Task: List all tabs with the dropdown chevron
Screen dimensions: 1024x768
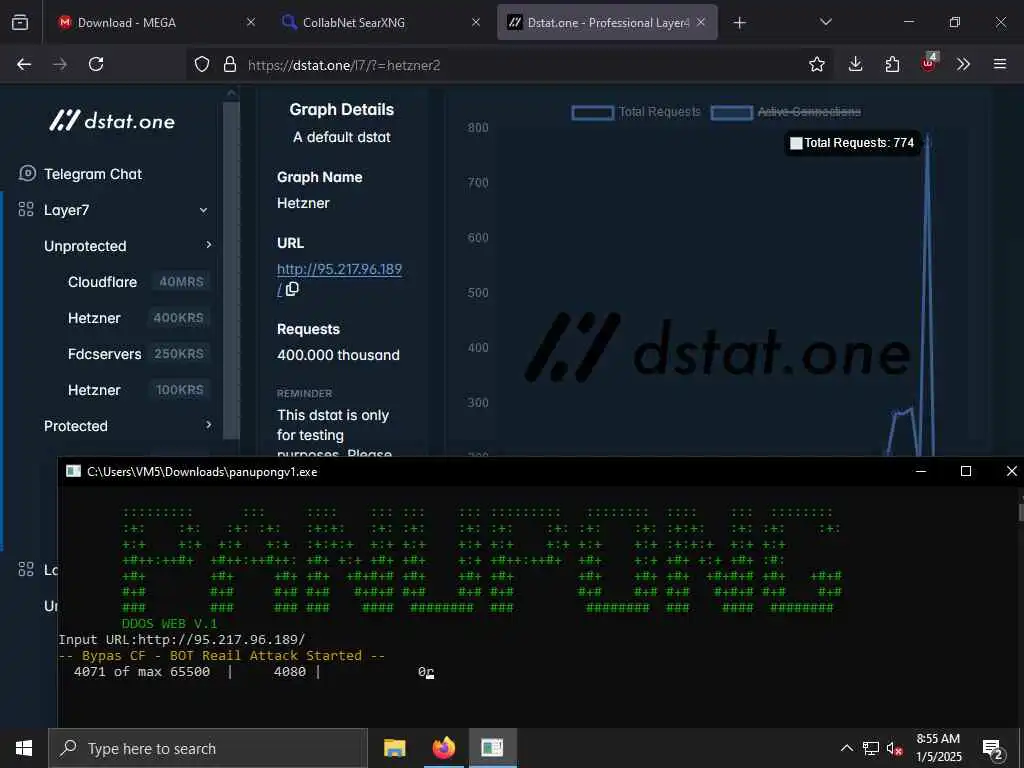Action: pyautogui.click(x=825, y=22)
